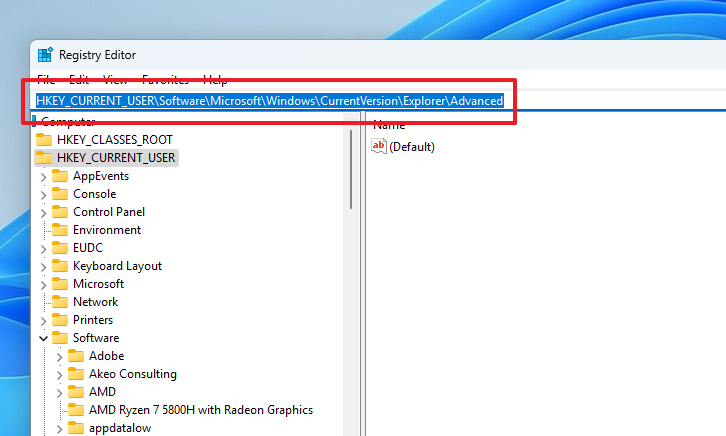Click the HKEY_CLASSES_ROOT folder icon
The image size is (726, 436).
click(x=44, y=139)
